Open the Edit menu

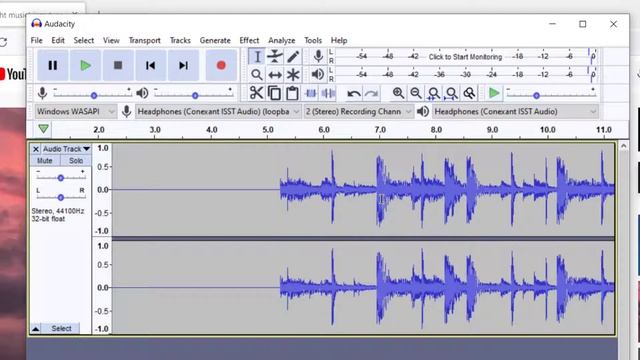[58, 40]
